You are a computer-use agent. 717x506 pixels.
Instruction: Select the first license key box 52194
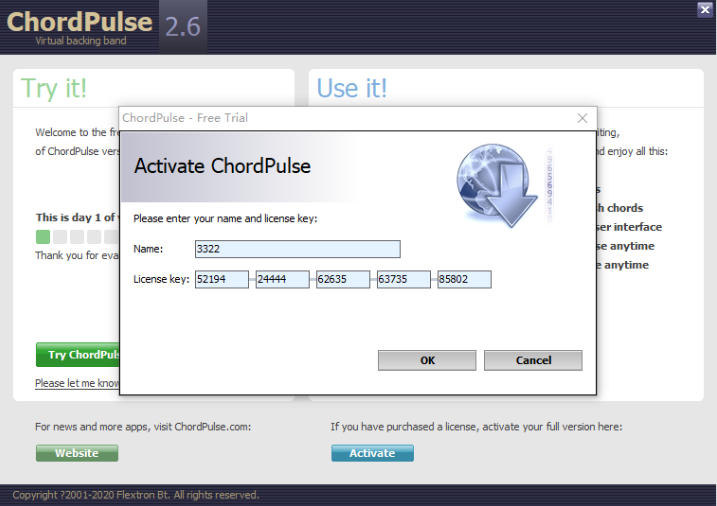(x=222, y=279)
